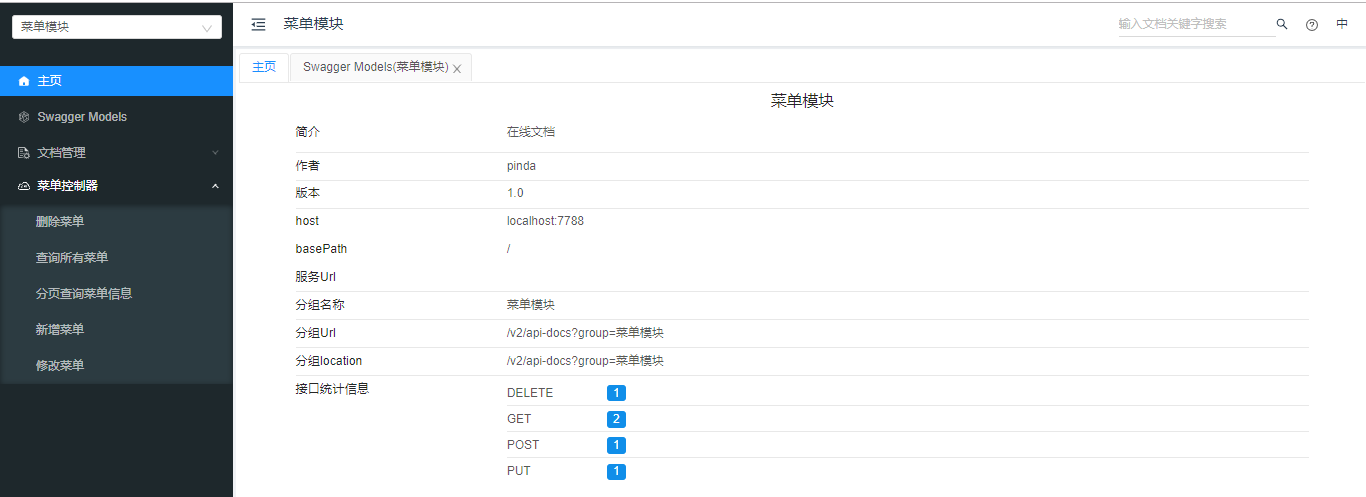Image resolution: width=1366 pixels, height=497 pixels.
Task: Expand the 文档管理 submenu chevron
Action: pos(214,153)
